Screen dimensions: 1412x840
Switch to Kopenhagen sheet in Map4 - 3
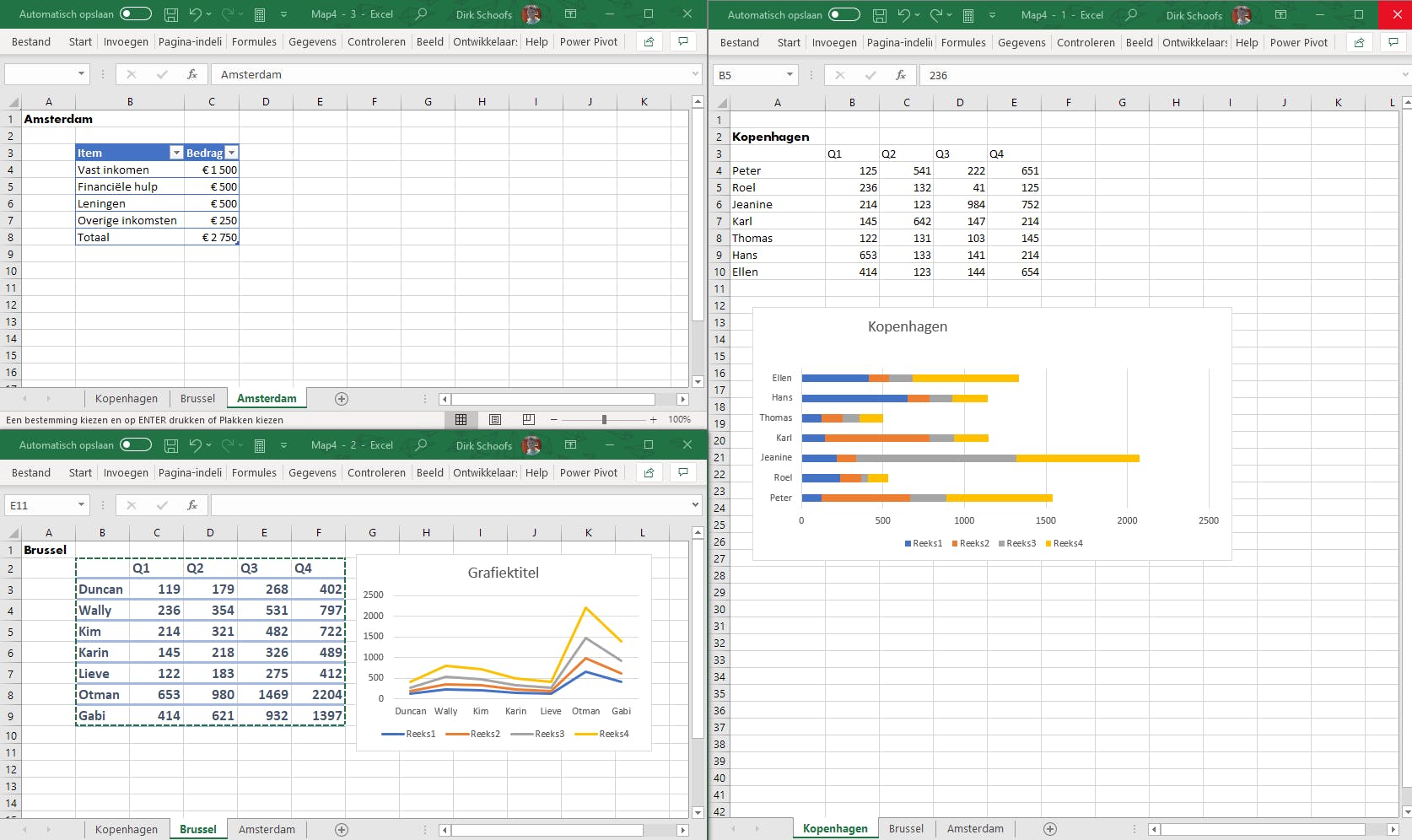(x=127, y=399)
